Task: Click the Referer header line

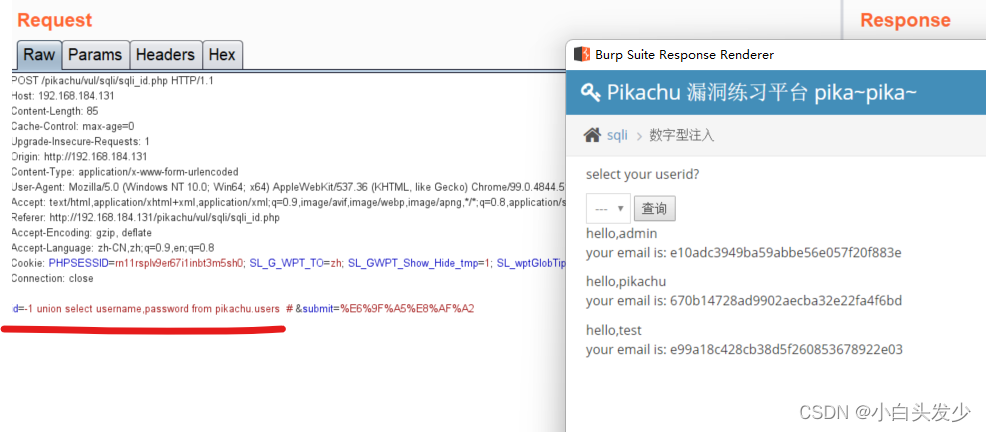Action: point(146,218)
